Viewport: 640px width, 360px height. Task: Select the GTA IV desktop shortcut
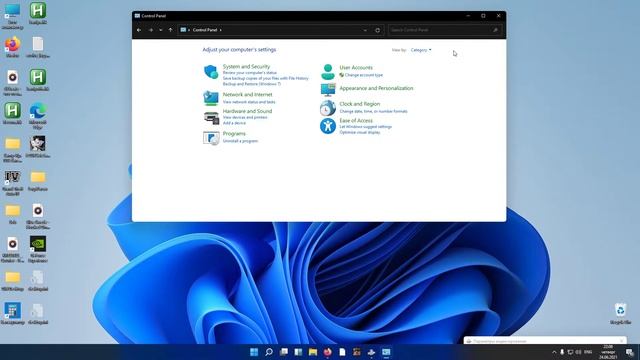tap(12, 182)
